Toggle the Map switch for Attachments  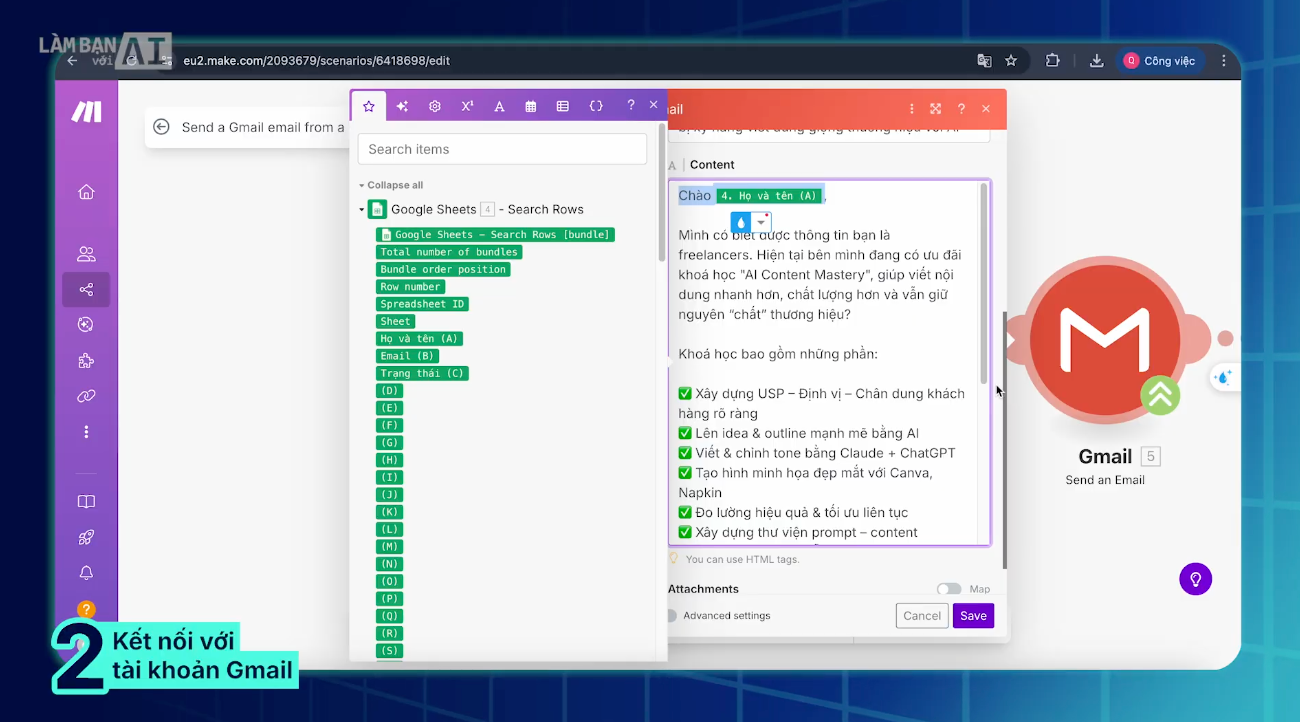[x=948, y=590]
